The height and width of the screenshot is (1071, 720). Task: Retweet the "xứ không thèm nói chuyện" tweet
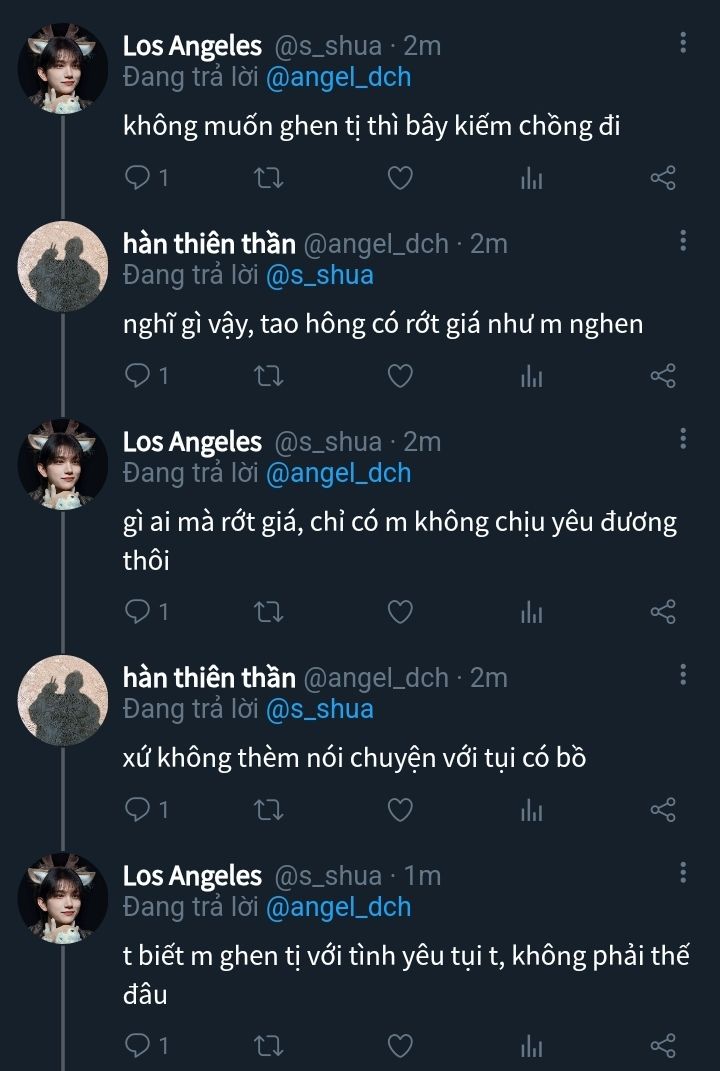click(x=269, y=809)
